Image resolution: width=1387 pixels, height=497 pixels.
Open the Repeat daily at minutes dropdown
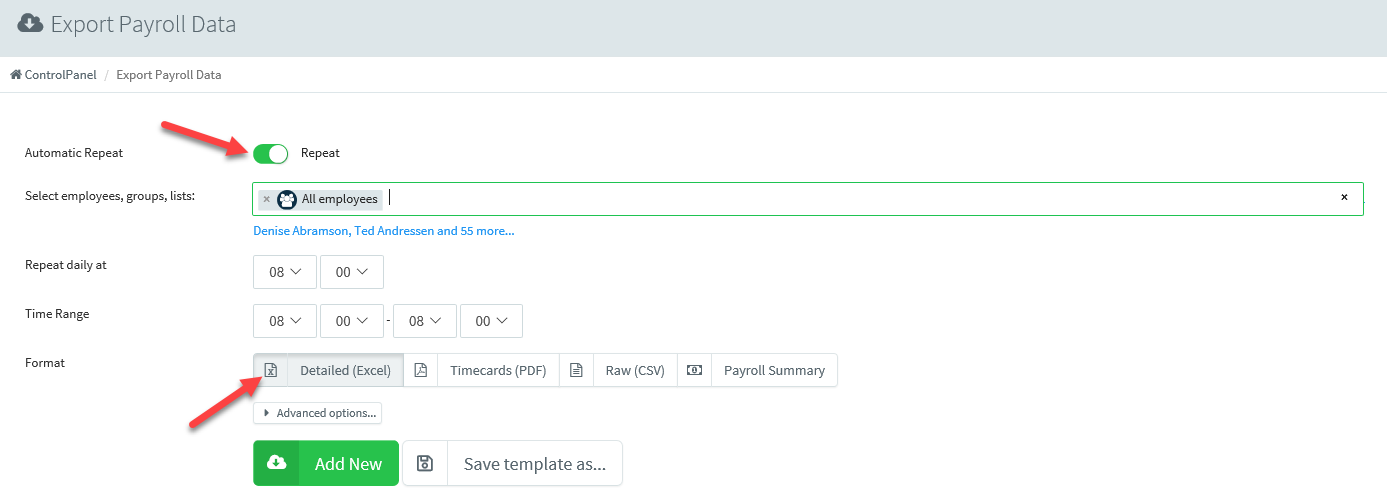pos(351,272)
